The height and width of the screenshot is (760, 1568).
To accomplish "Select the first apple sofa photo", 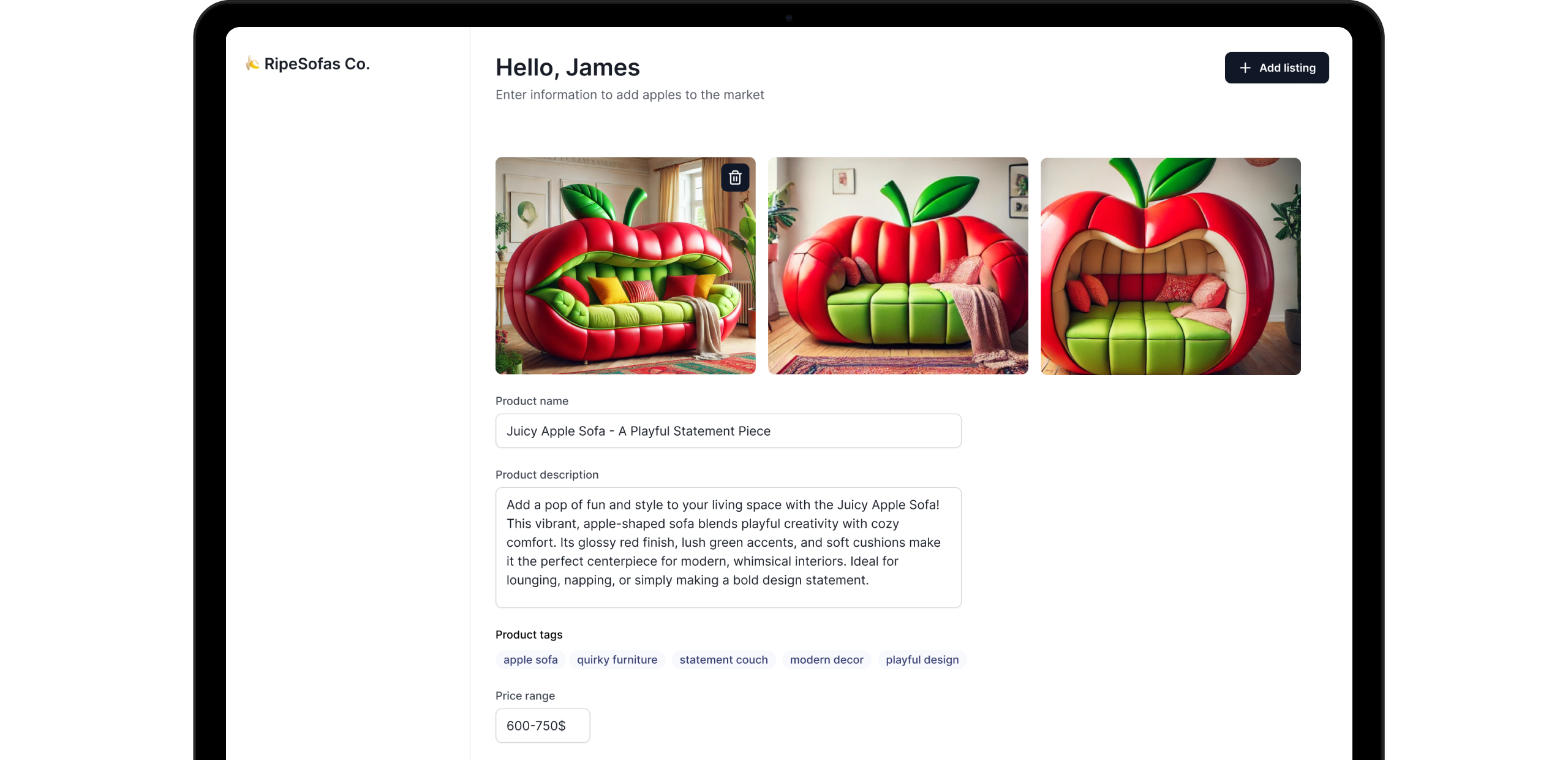I will click(x=625, y=265).
